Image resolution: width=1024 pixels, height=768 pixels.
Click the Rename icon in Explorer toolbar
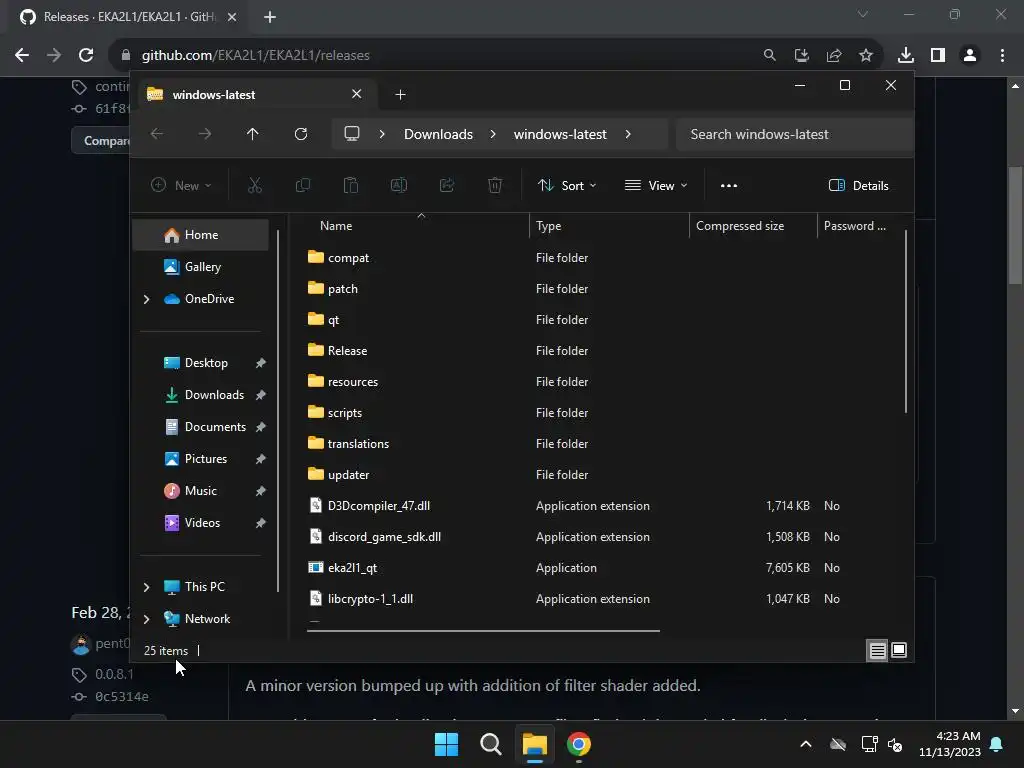(399, 185)
